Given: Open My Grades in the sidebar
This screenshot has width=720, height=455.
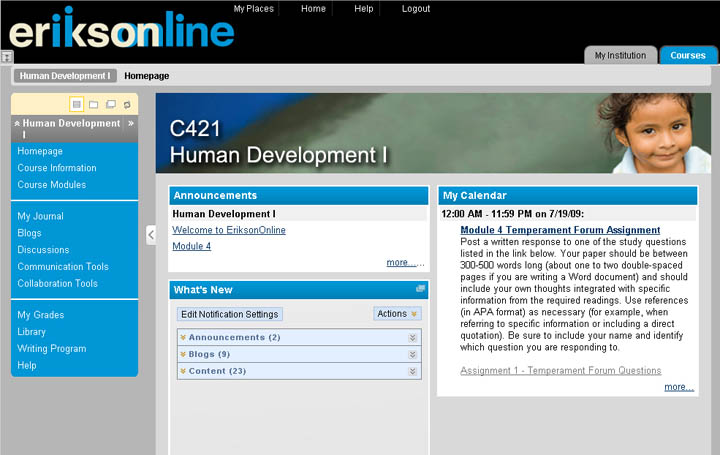Looking at the screenshot, I should (40, 315).
